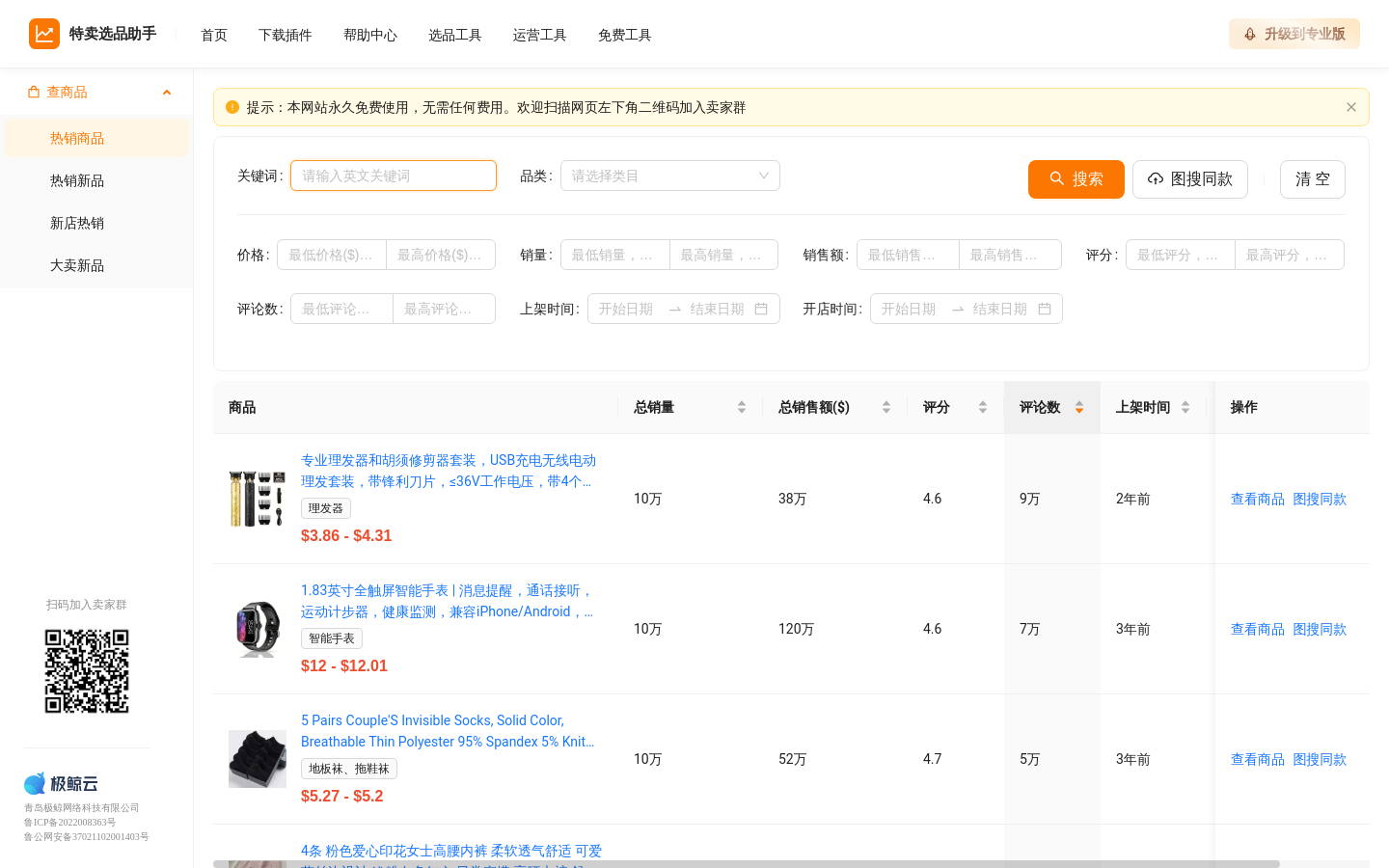
Task: Click the 图搜同款 upload button
Action: click(1190, 179)
